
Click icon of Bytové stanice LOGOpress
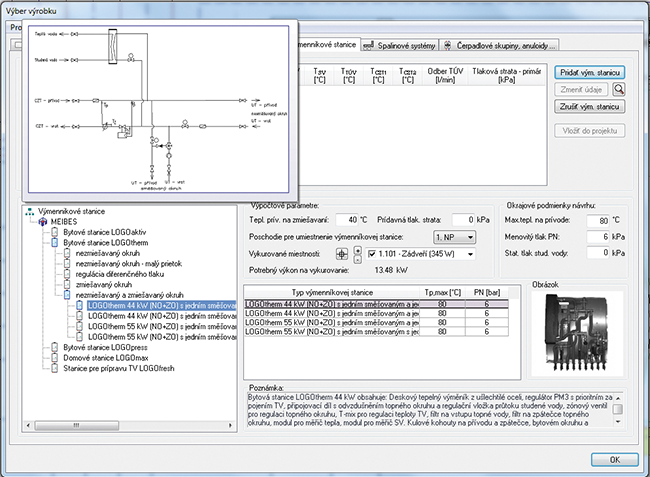(54, 347)
